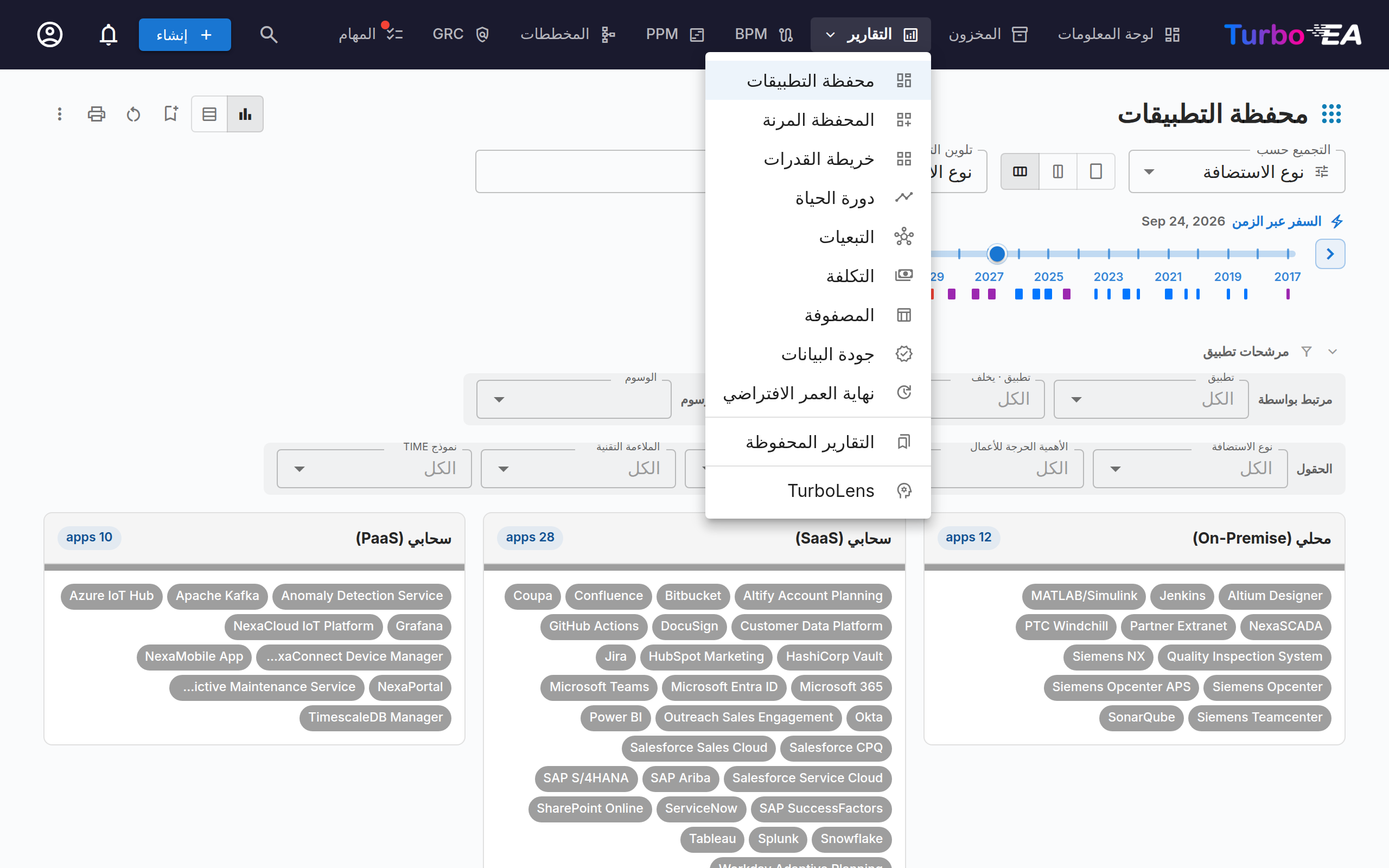Open the الملاءمة التقنية filter dropdown
Screen dimensions: 1389x868
[x=578, y=468]
